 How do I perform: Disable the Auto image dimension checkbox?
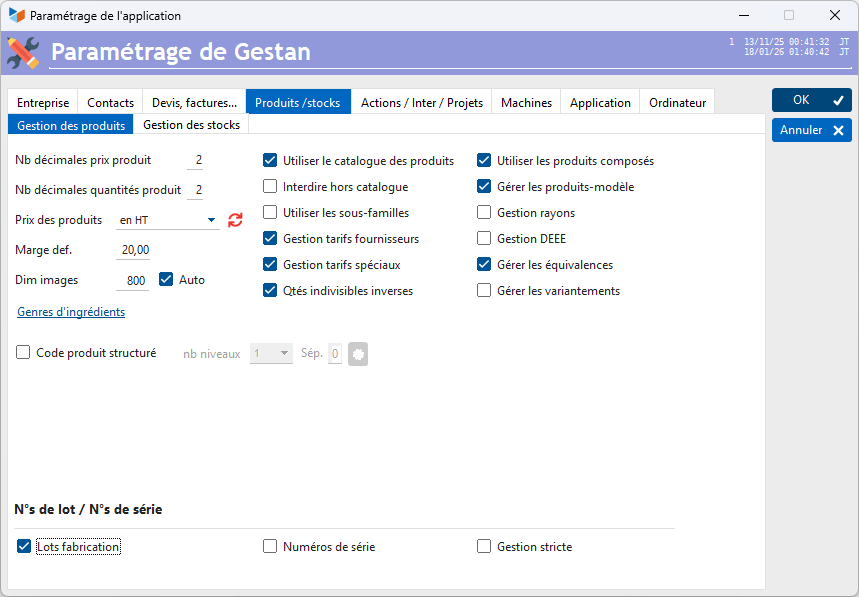point(167,280)
